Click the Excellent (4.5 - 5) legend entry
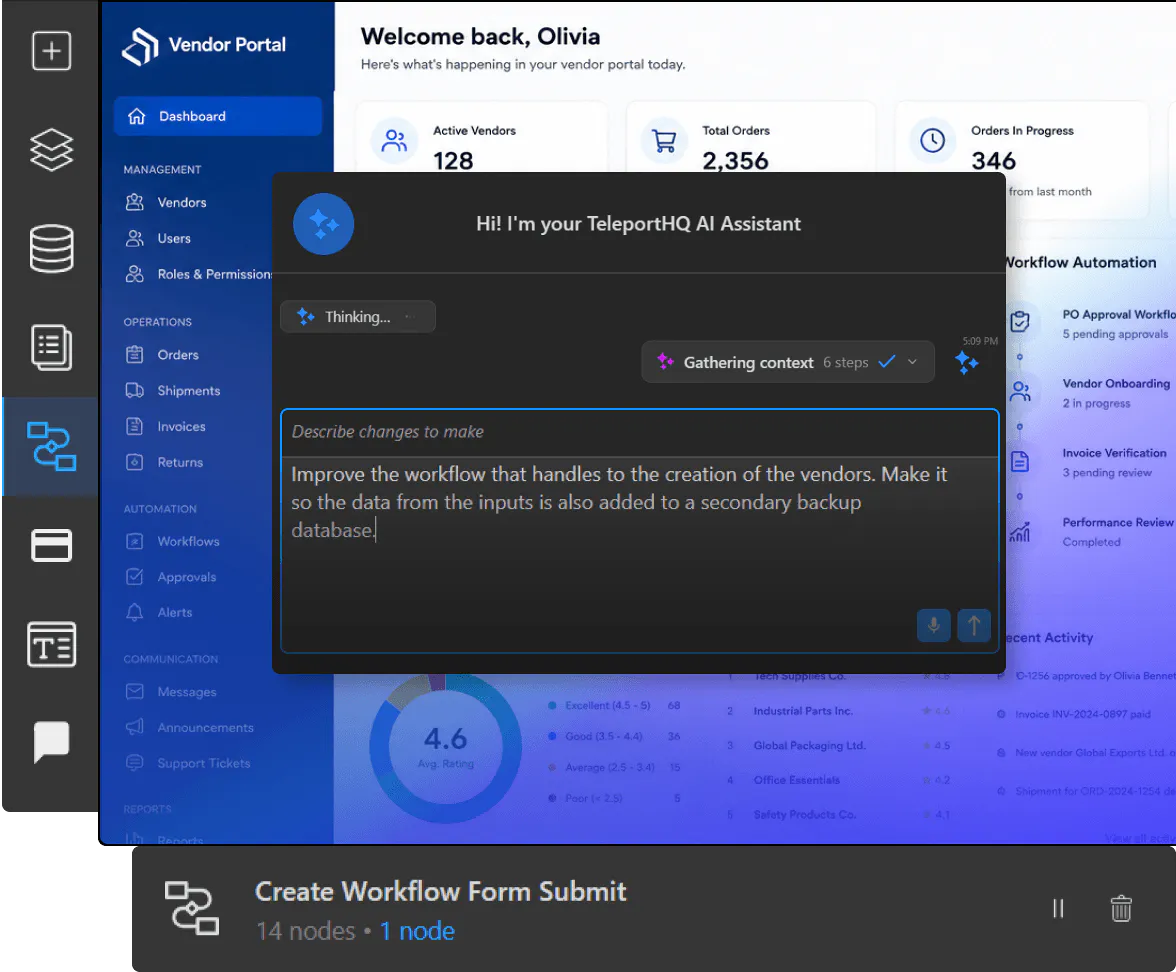 614,706
